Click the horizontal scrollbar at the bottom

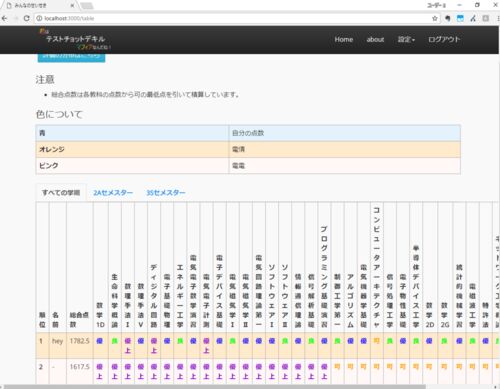tap(215, 387)
